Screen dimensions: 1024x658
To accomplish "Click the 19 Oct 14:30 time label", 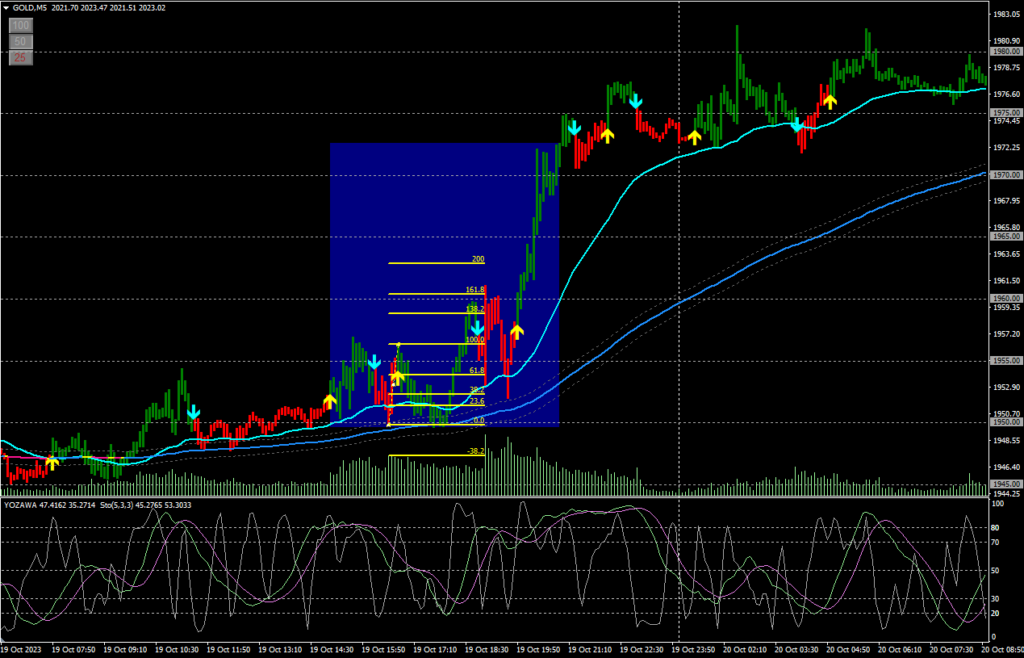I will tap(332, 650).
